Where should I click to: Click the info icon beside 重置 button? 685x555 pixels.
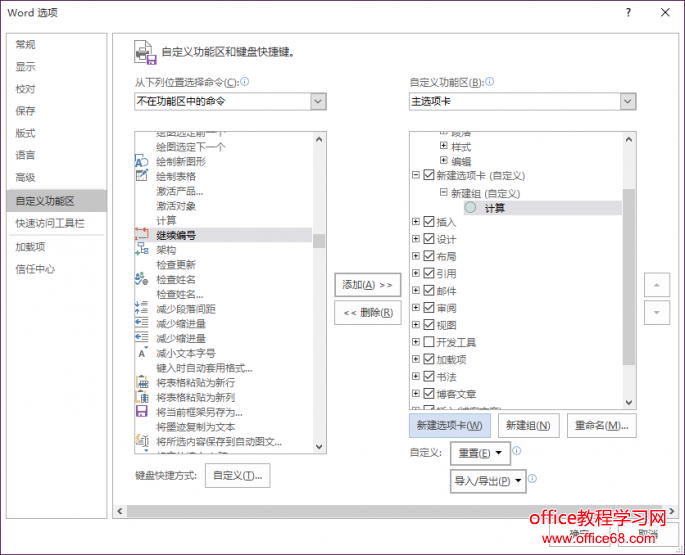(x=516, y=451)
